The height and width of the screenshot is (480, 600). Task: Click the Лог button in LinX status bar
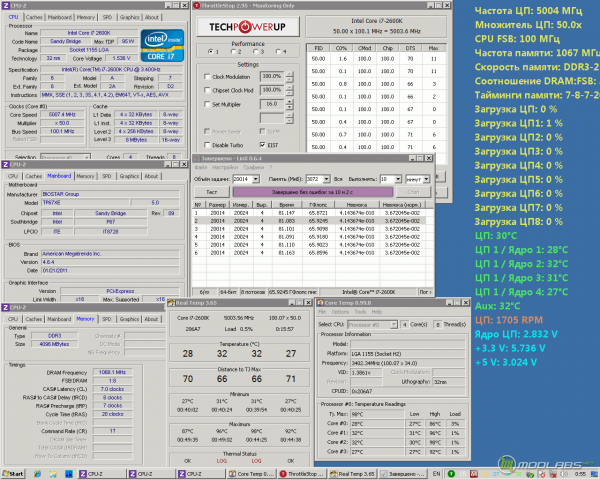pos(425,292)
